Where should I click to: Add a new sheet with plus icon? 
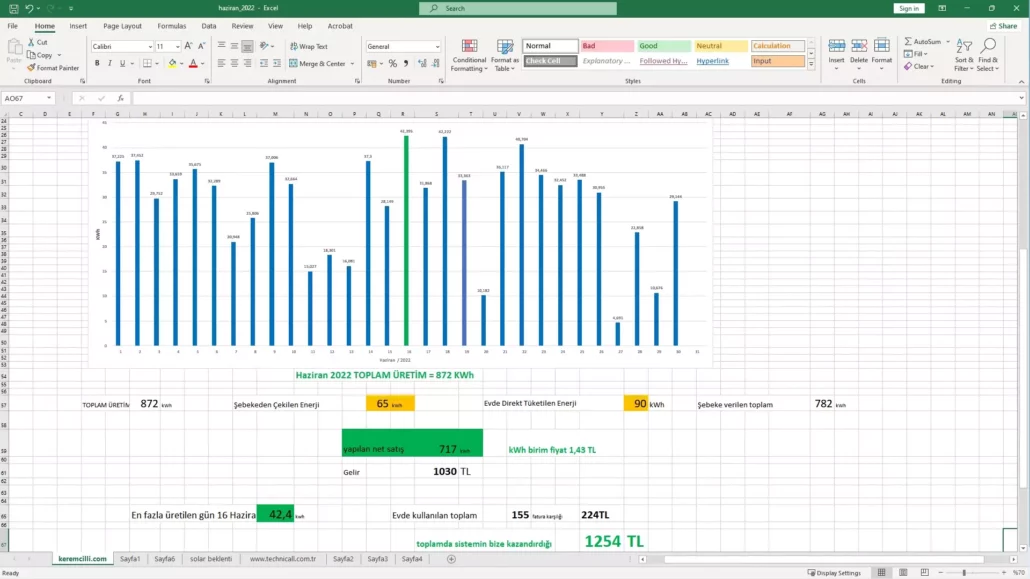click(x=451, y=559)
